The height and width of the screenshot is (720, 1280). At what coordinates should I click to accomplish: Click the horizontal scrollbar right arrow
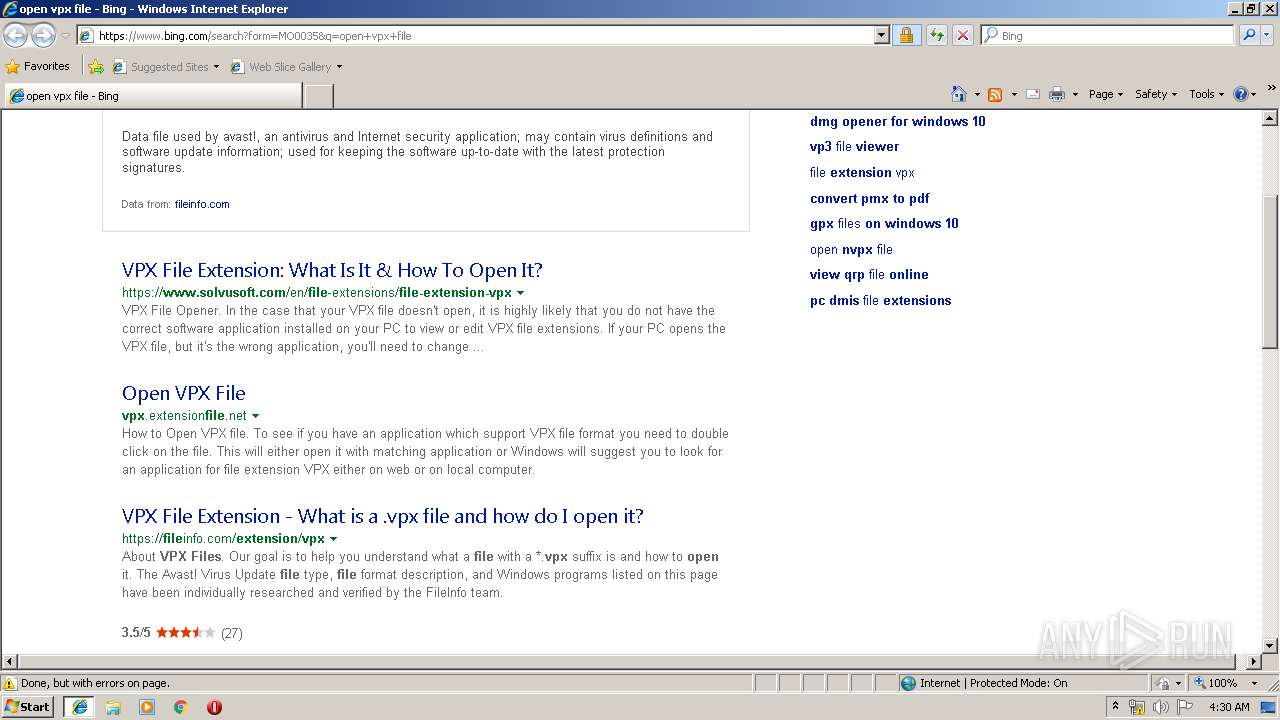(x=1254, y=662)
